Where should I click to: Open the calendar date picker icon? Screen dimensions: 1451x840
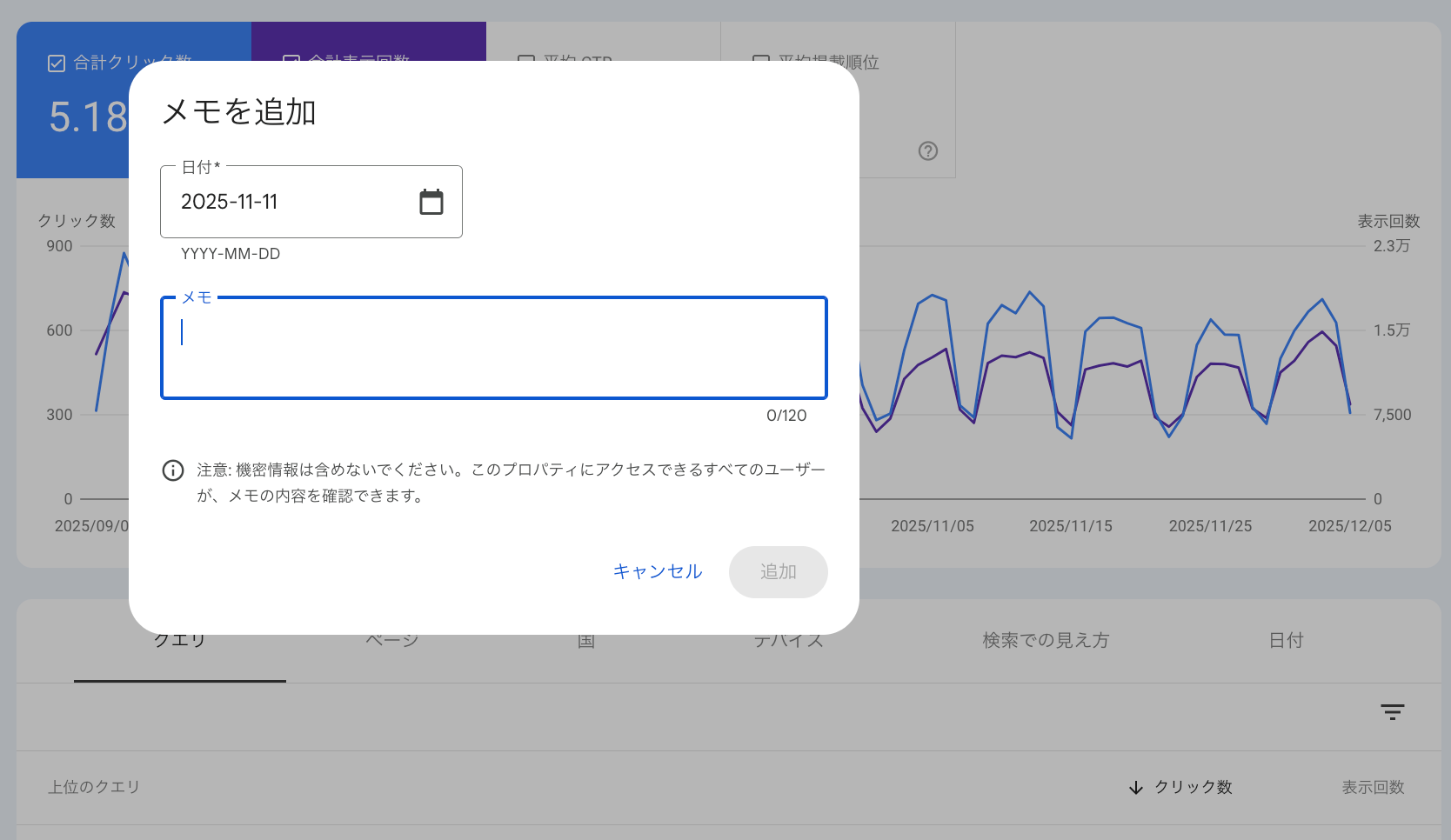[432, 201]
